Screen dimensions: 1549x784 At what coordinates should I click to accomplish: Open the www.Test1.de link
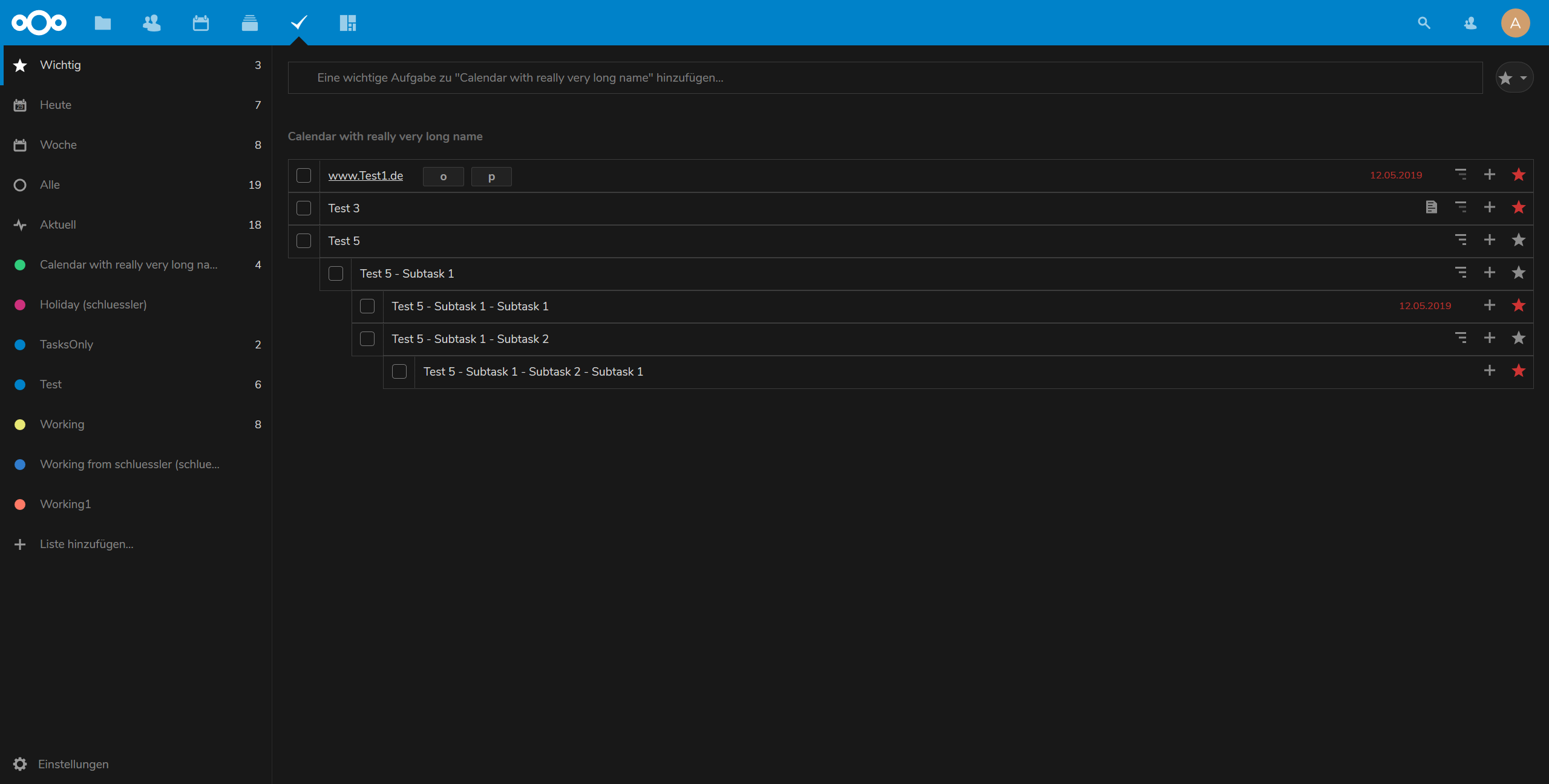(365, 175)
